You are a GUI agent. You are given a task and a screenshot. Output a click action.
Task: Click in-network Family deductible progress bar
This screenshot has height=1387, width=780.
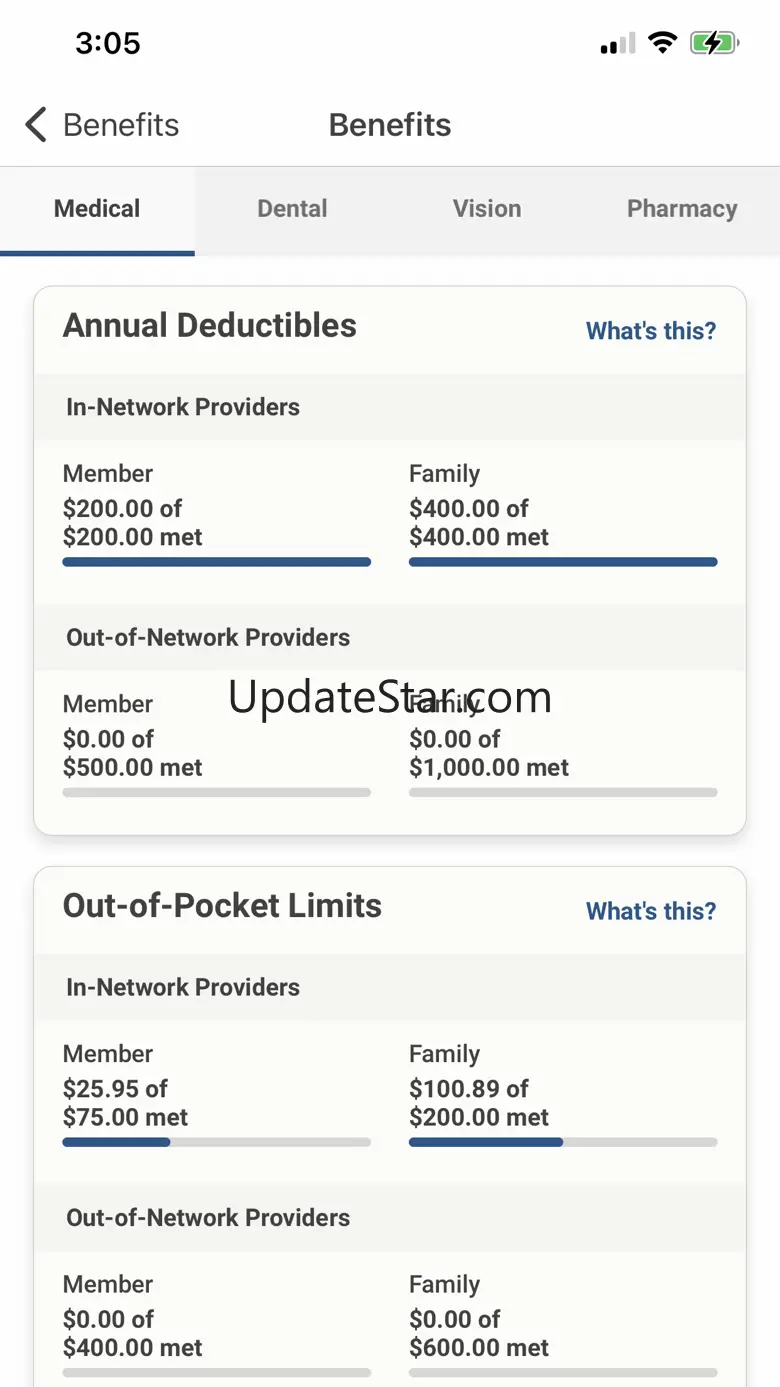[x=563, y=562]
